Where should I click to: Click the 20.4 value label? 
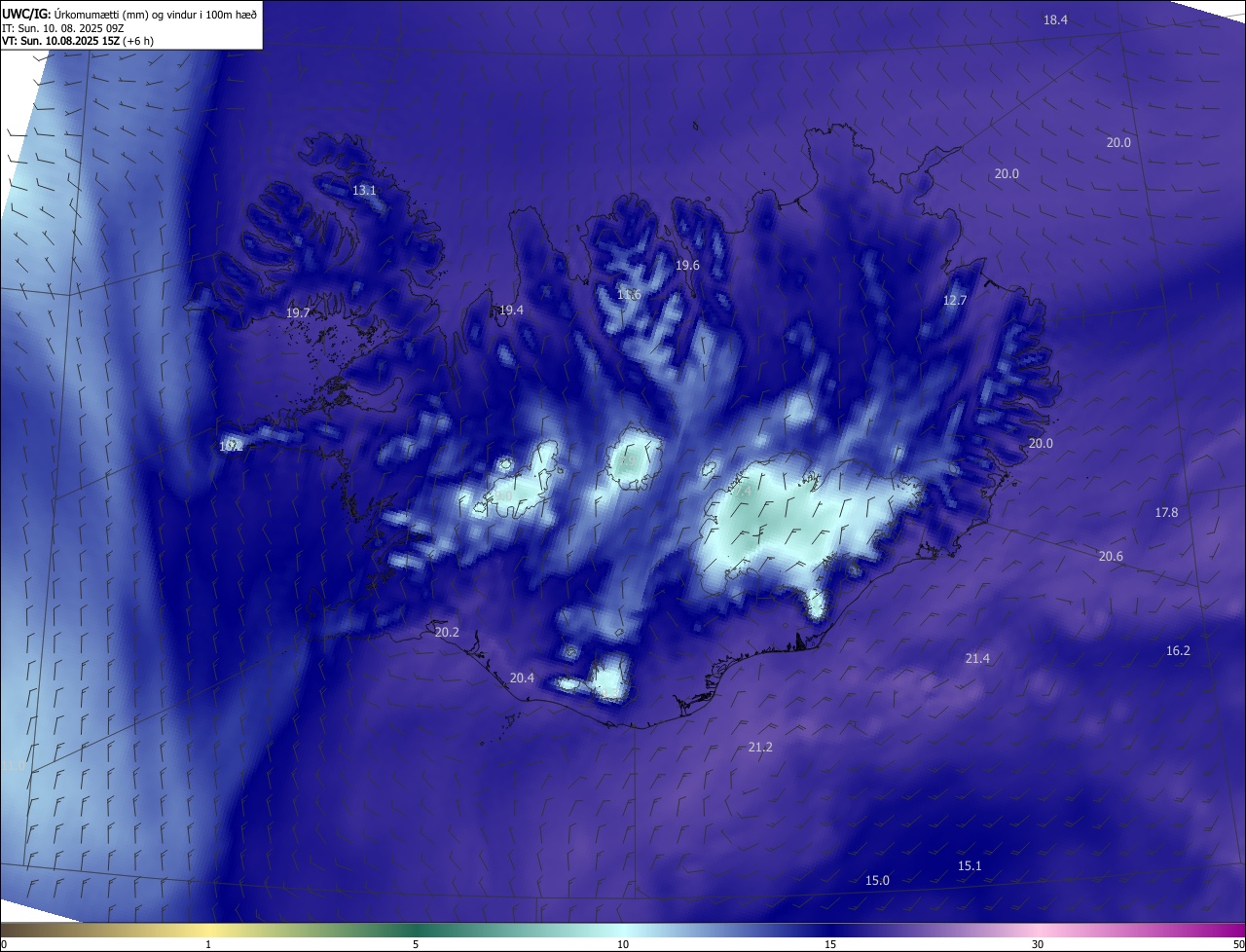522,678
